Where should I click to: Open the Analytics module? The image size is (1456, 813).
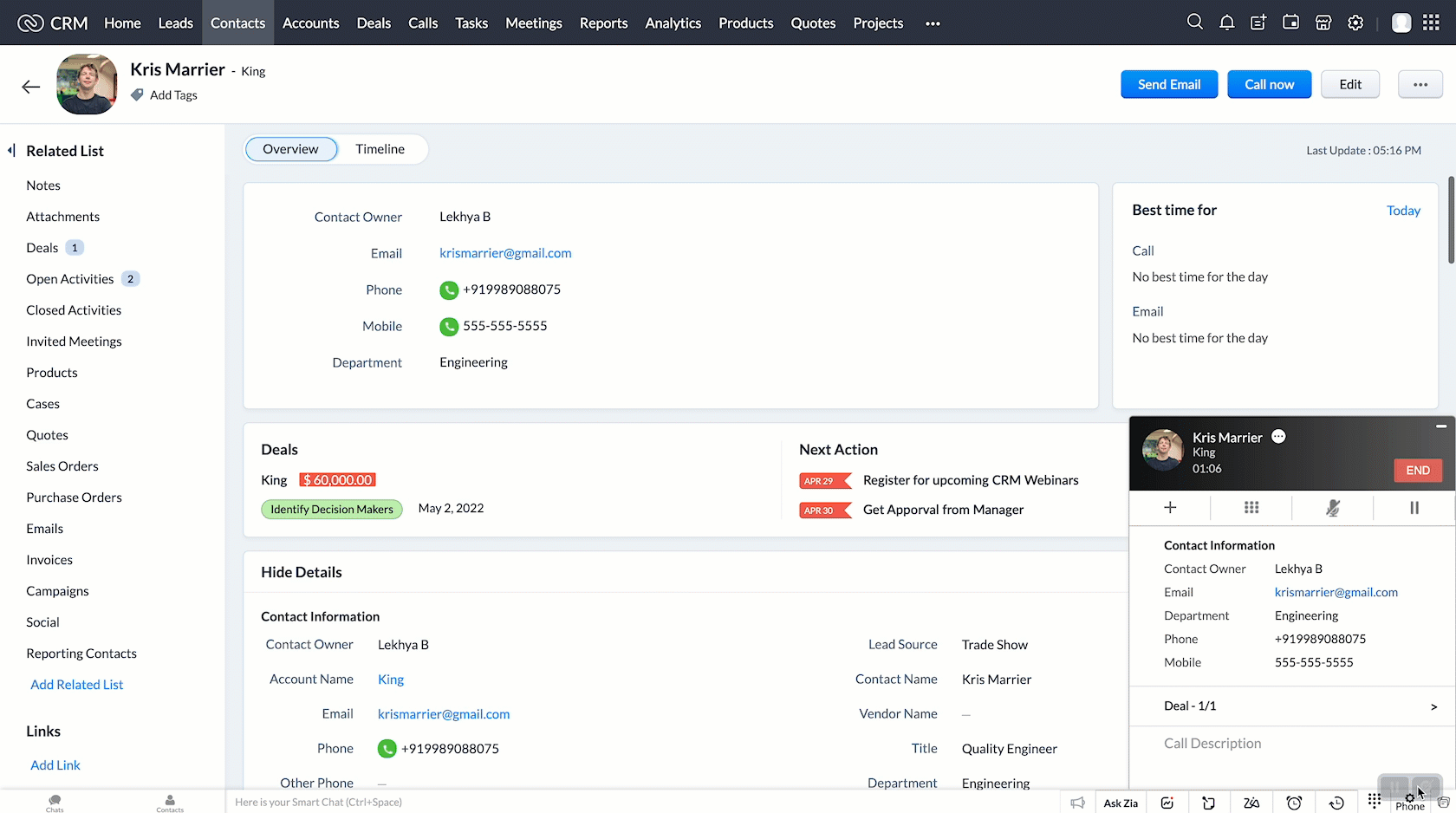point(673,23)
